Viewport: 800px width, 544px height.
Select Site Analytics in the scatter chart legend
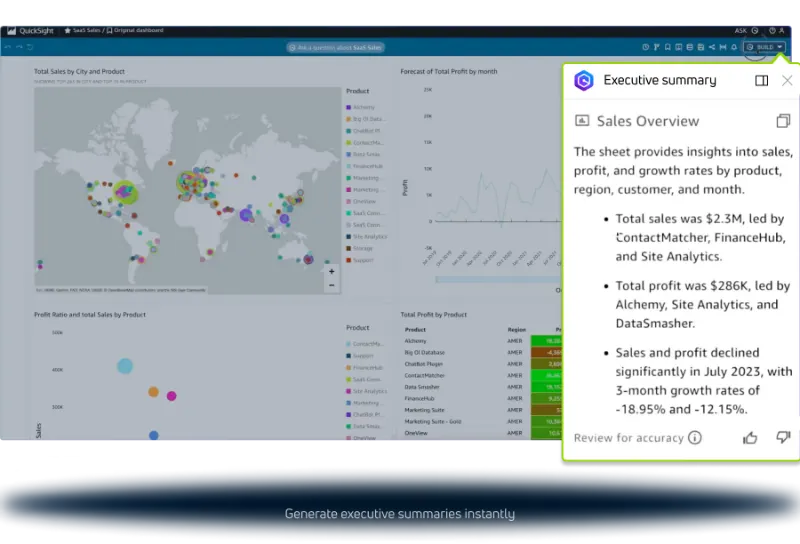[367, 391]
